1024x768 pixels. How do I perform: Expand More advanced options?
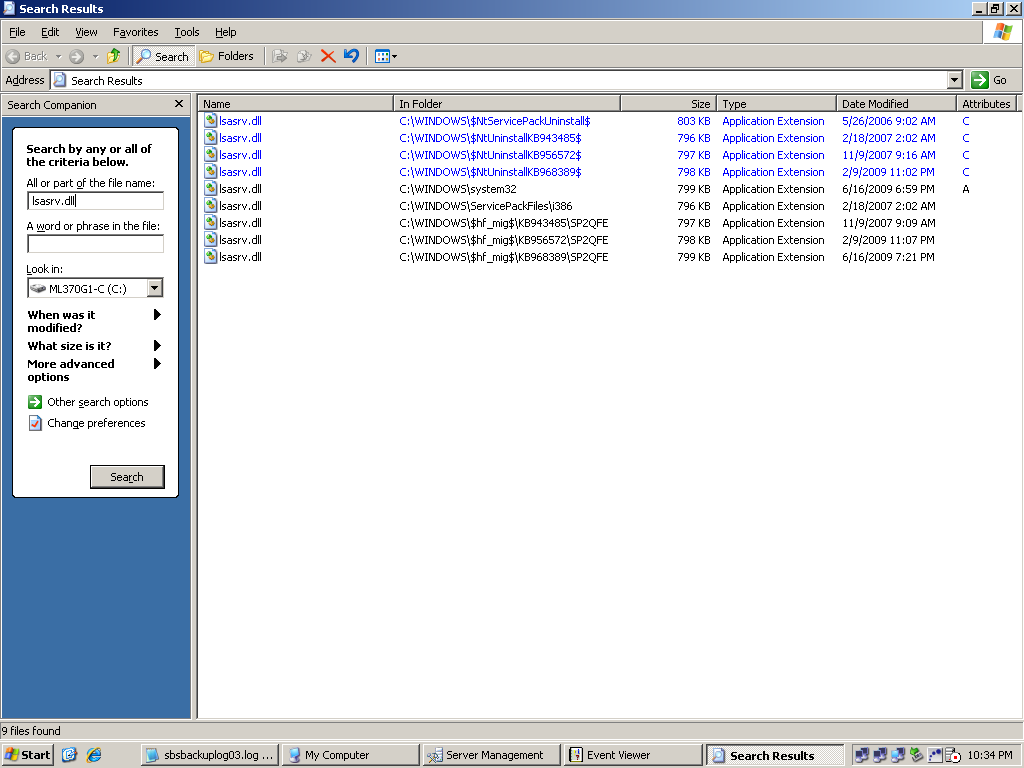(93, 370)
